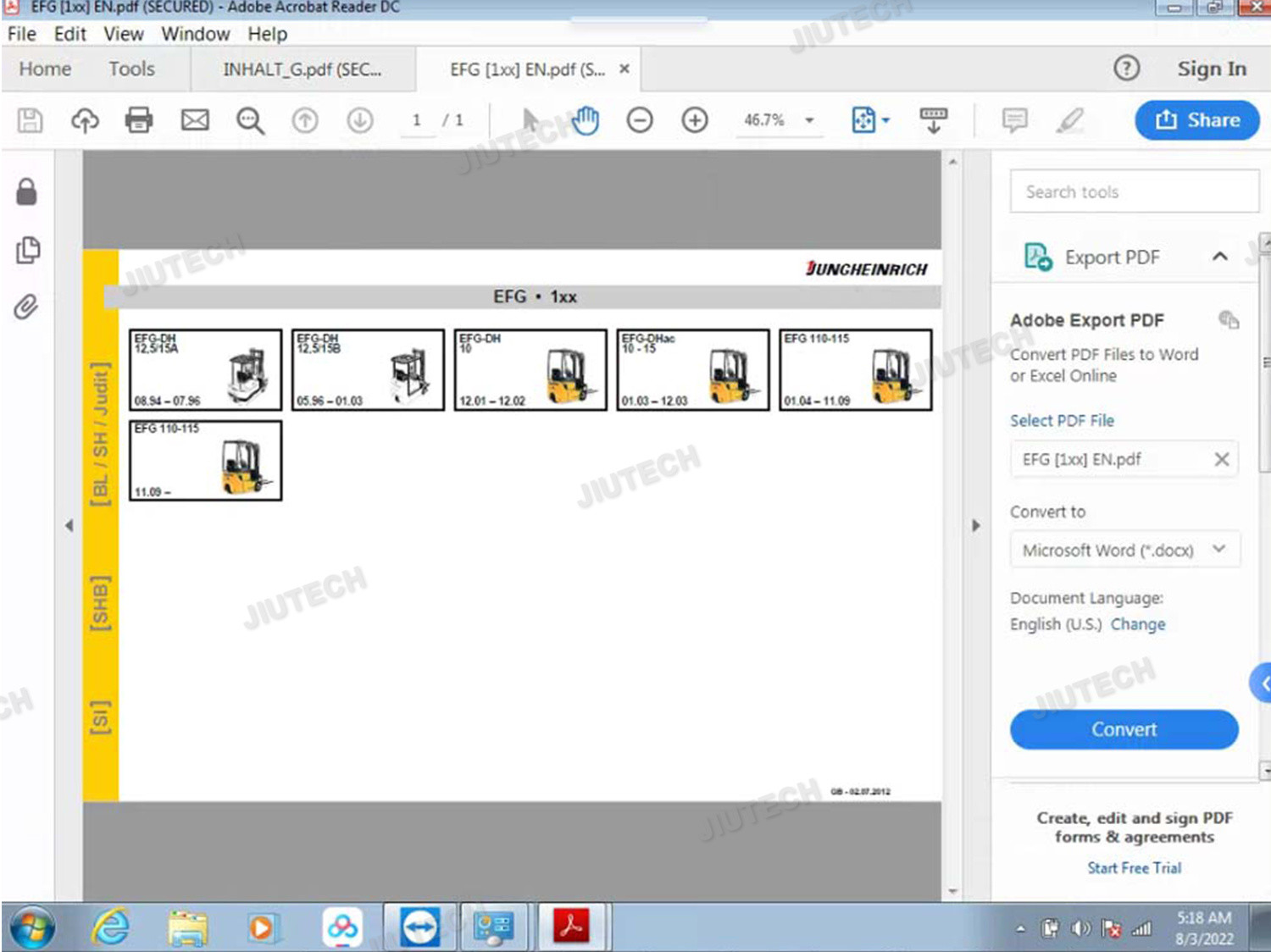Click the Export PDF tool icon
The height and width of the screenshot is (952, 1271).
click(x=1038, y=257)
